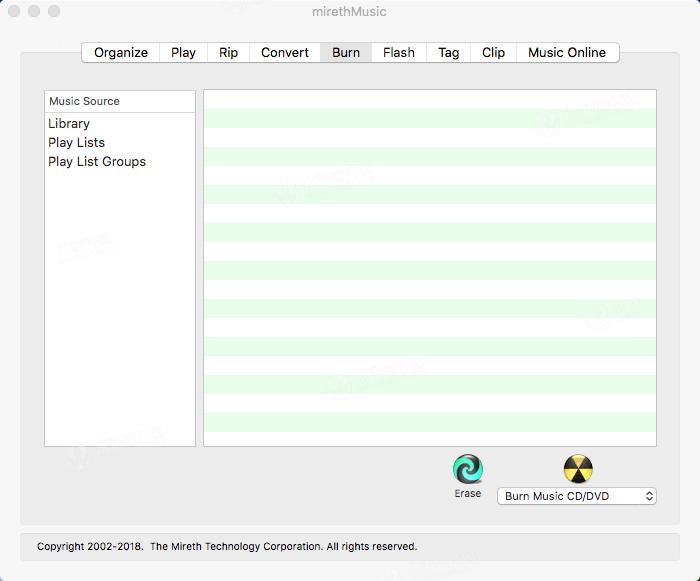
Task: Switch to the Tag tab
Action: pyautogui.click(x=449, y=53)
